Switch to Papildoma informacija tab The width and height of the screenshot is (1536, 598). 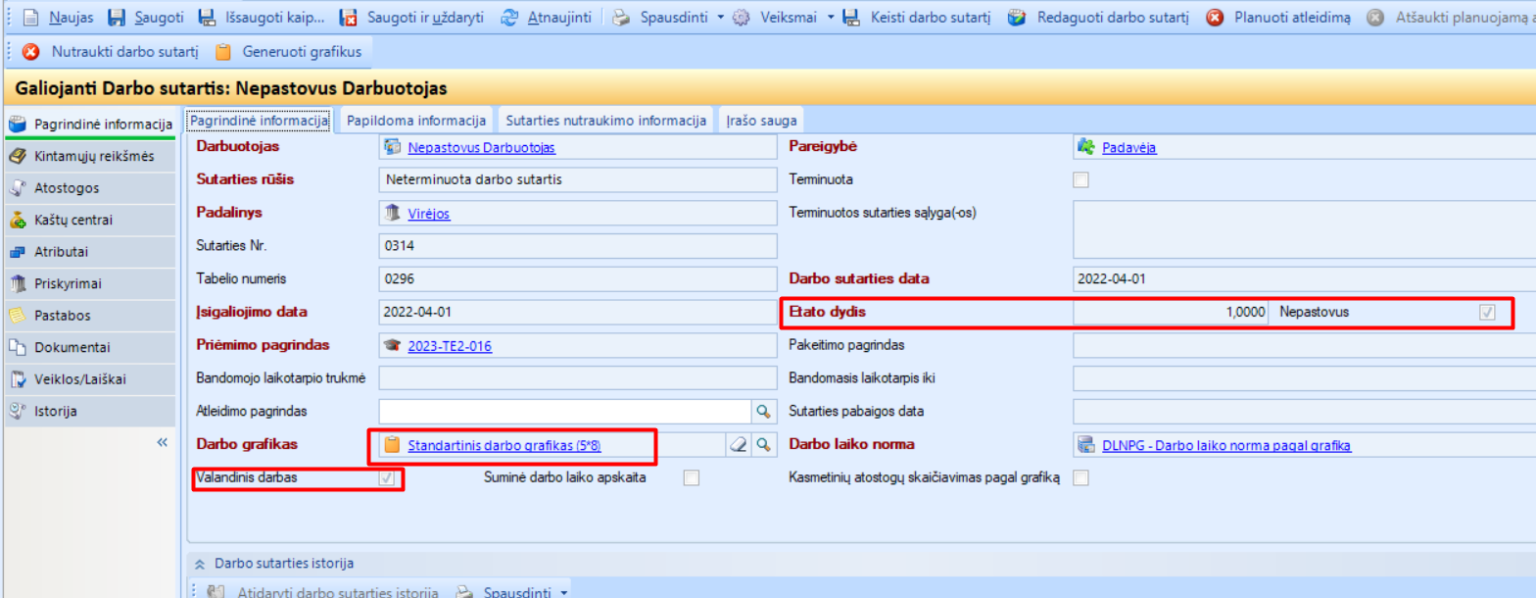tap(417, 120)
